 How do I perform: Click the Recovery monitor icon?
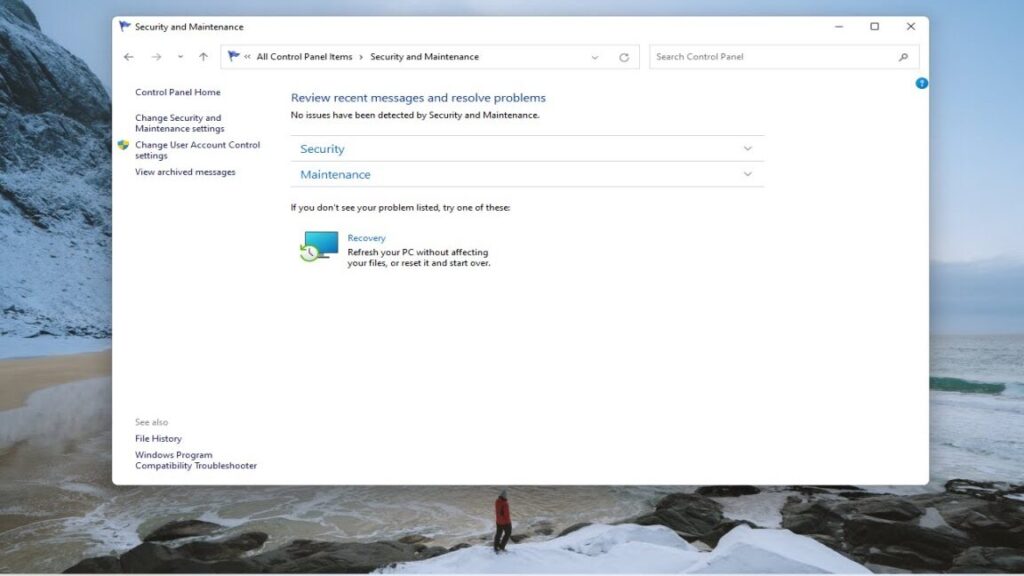tap(319, 245)
